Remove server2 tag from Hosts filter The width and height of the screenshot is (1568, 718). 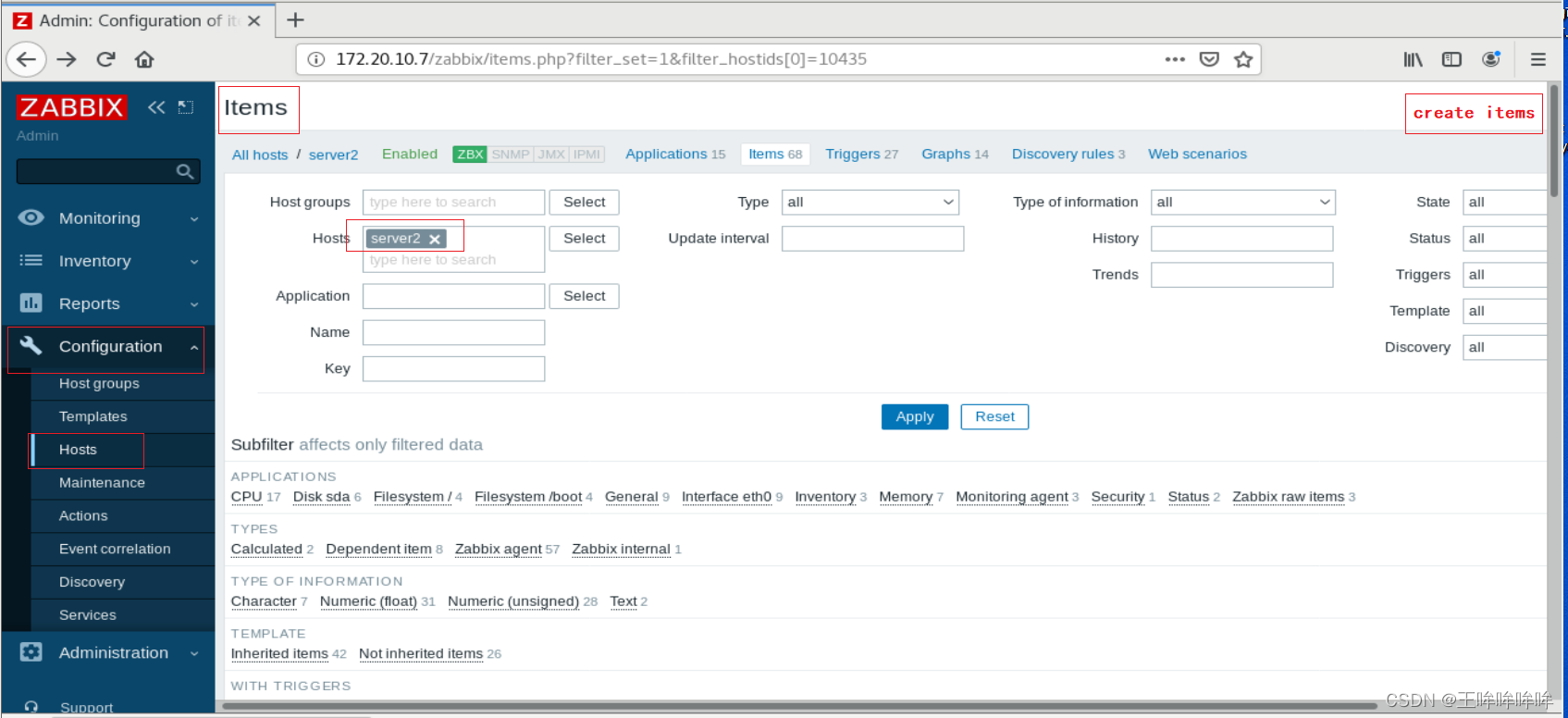[x=435, y=239]
